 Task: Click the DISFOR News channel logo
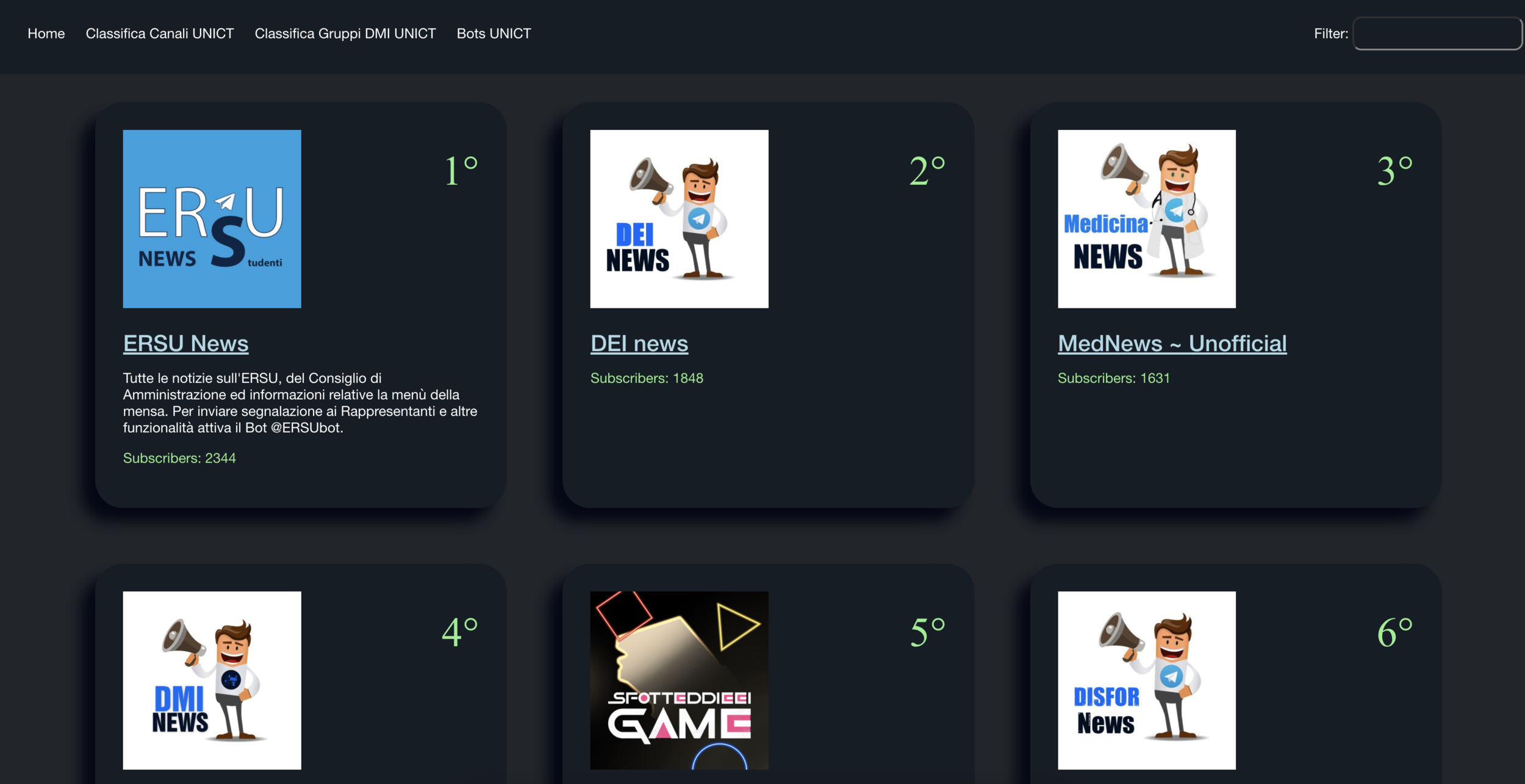[x=1146, y=680]
